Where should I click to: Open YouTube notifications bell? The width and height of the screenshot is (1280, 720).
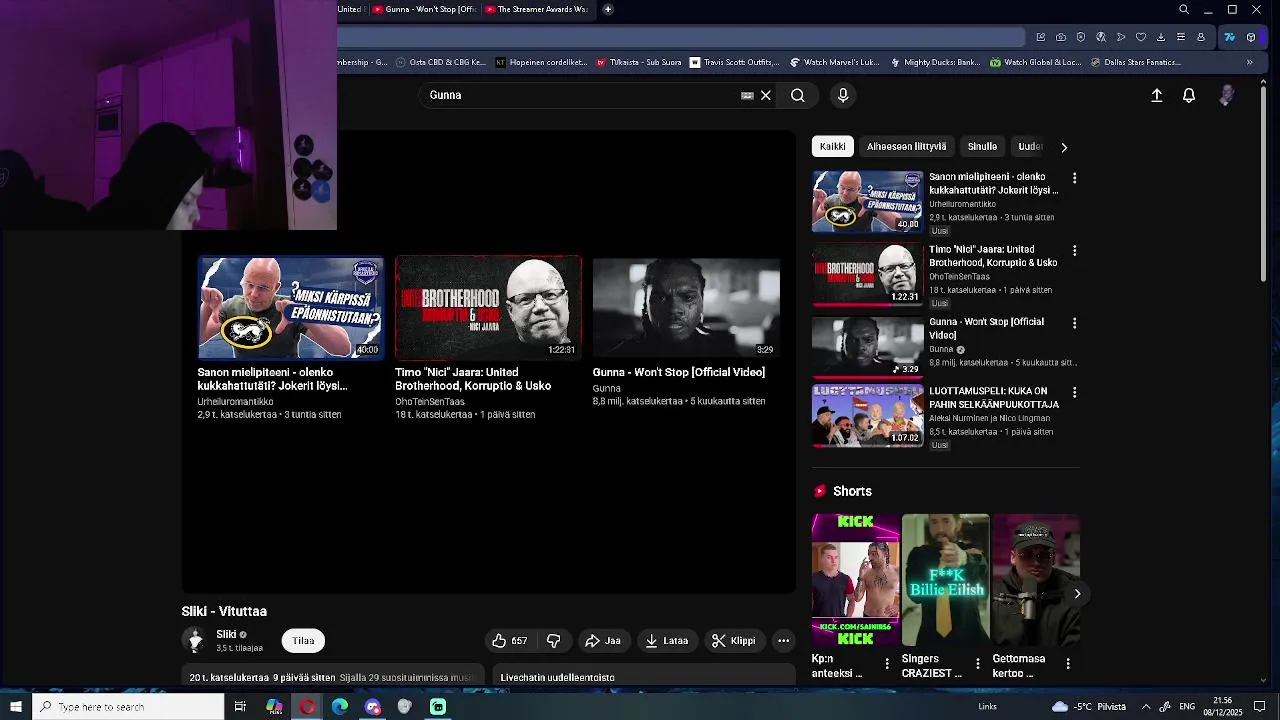click(1189, 95)
